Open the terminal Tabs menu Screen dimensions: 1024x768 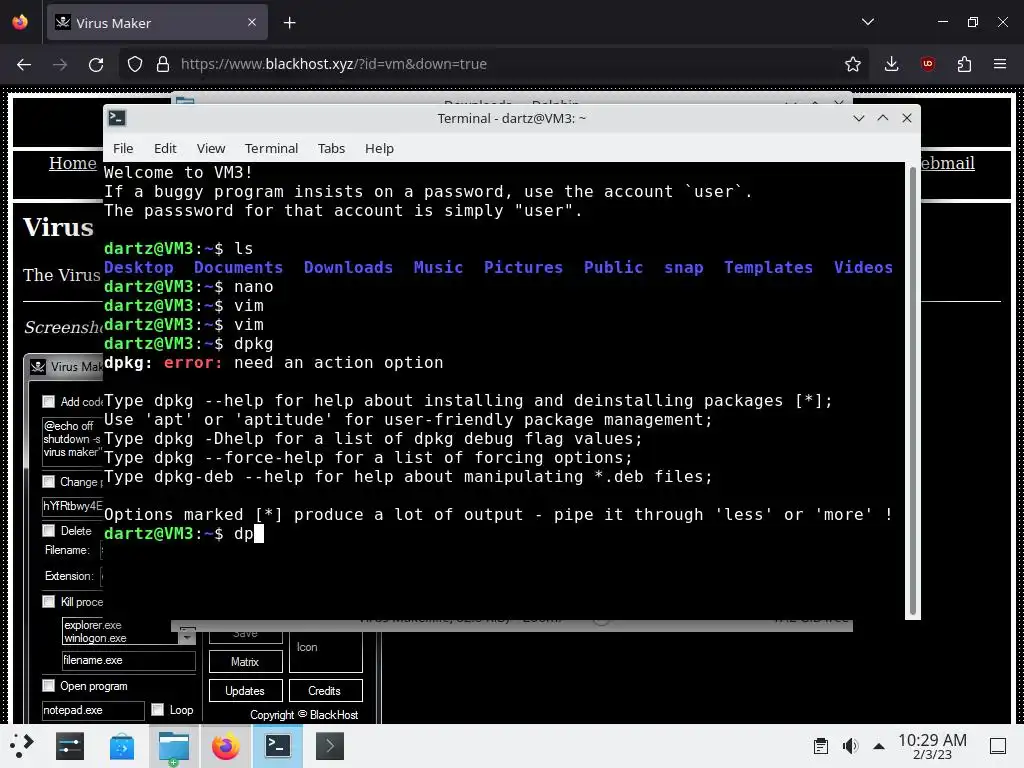(x=331, y=148)
